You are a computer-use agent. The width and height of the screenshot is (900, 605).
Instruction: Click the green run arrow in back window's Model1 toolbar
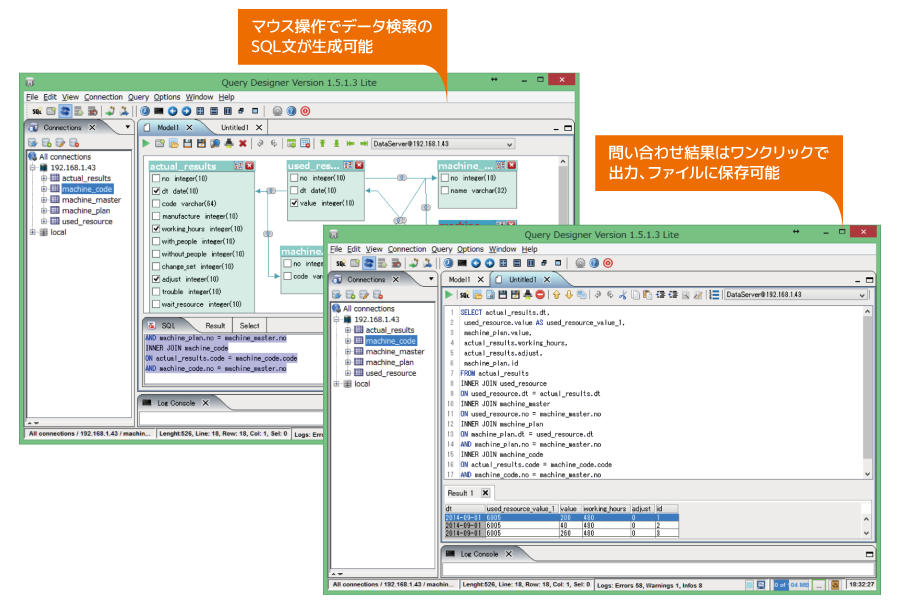pos(146,143)
